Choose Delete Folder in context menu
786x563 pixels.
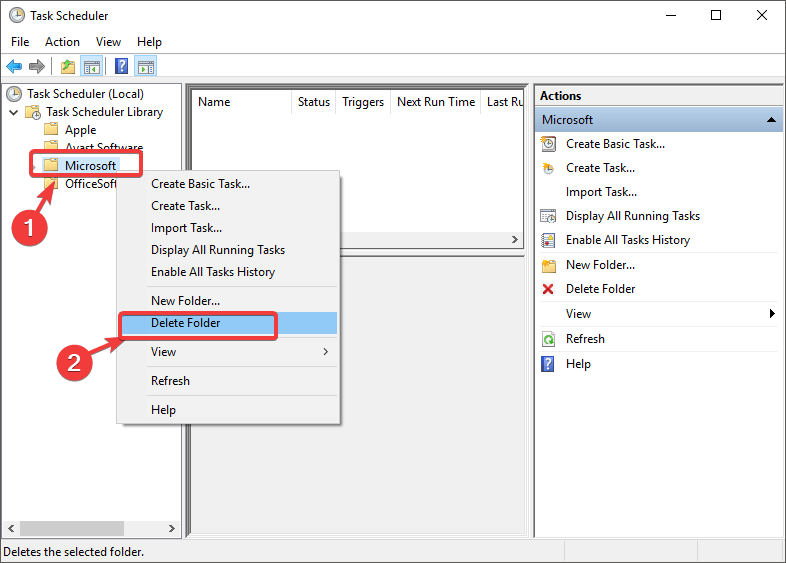tap(229, 323)
